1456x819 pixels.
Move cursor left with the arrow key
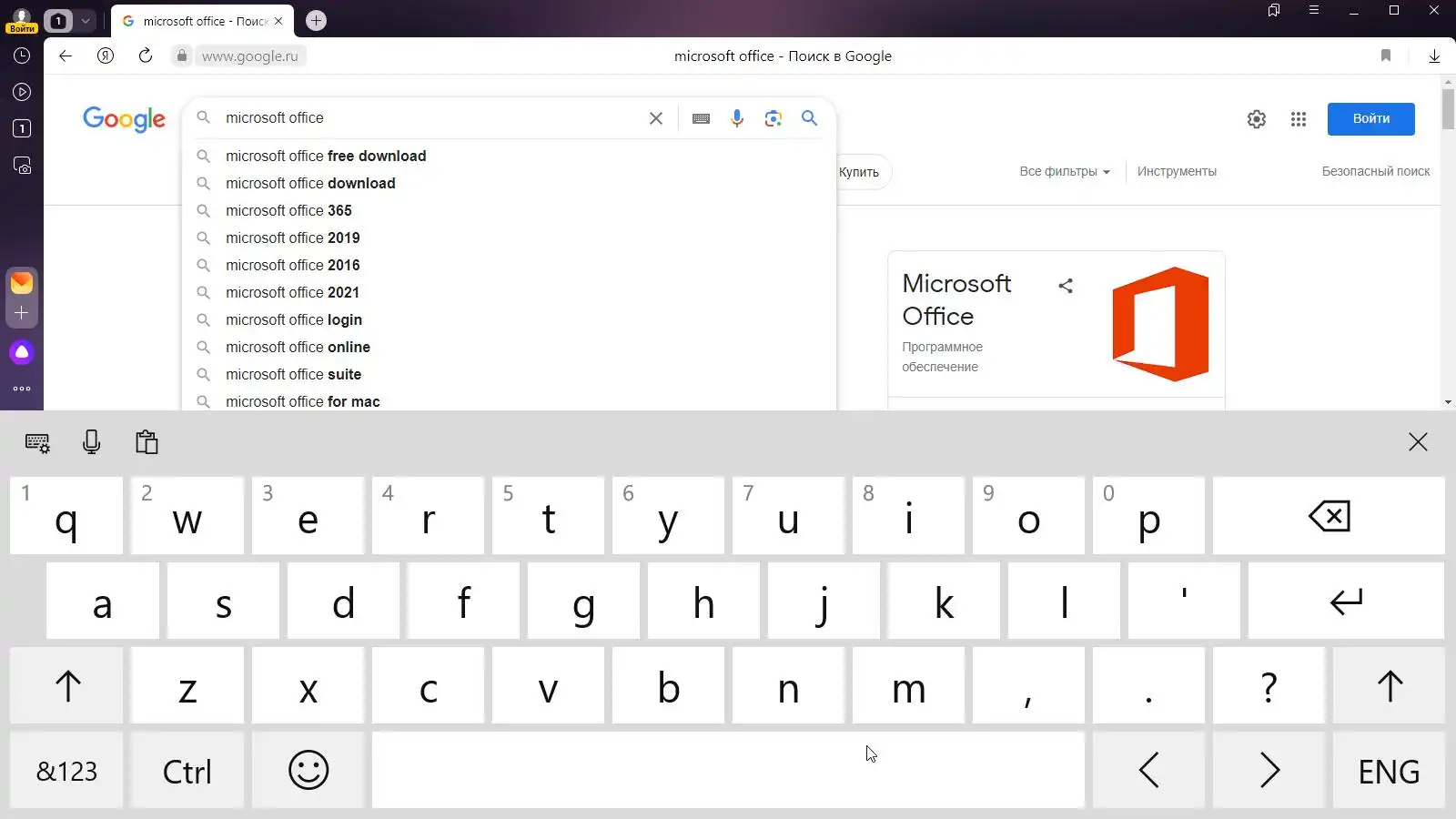[x=1148, y=771]
